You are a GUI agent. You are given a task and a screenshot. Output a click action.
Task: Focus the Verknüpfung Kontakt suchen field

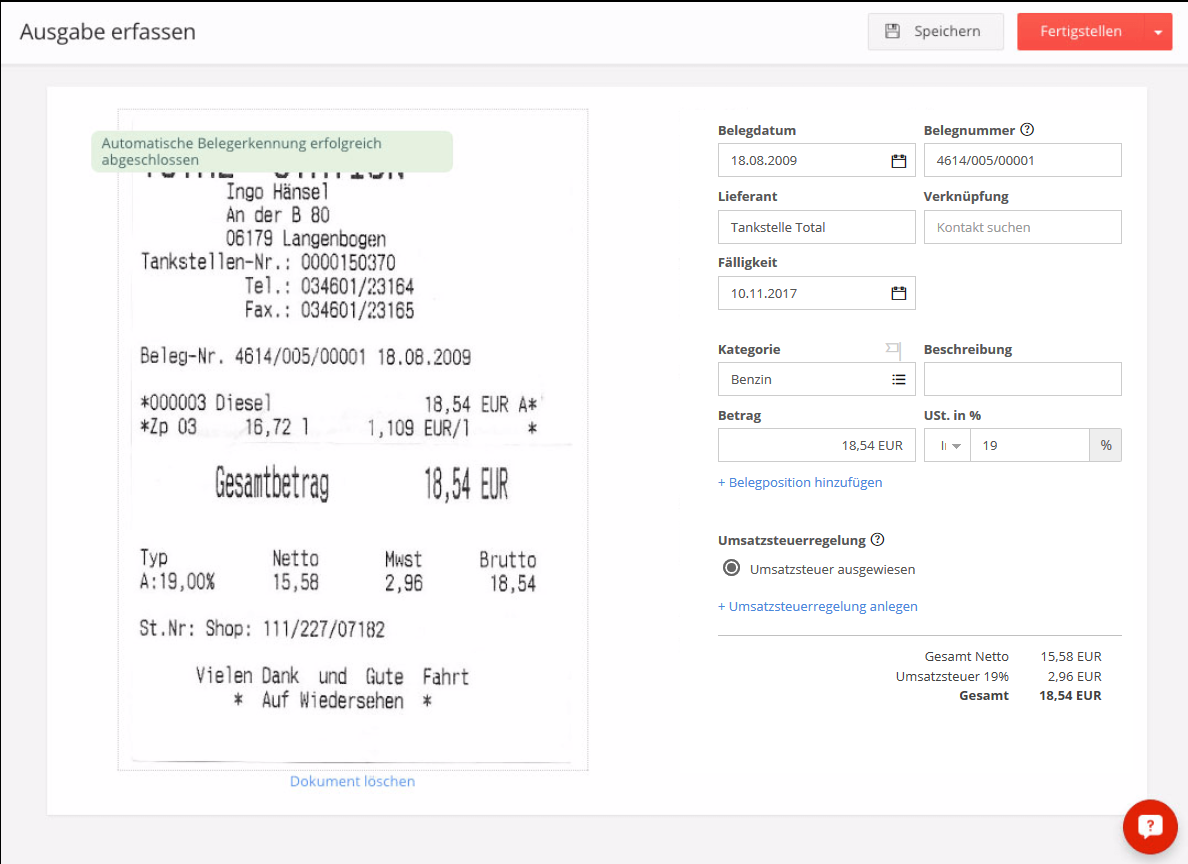(x=1022, y=227)
